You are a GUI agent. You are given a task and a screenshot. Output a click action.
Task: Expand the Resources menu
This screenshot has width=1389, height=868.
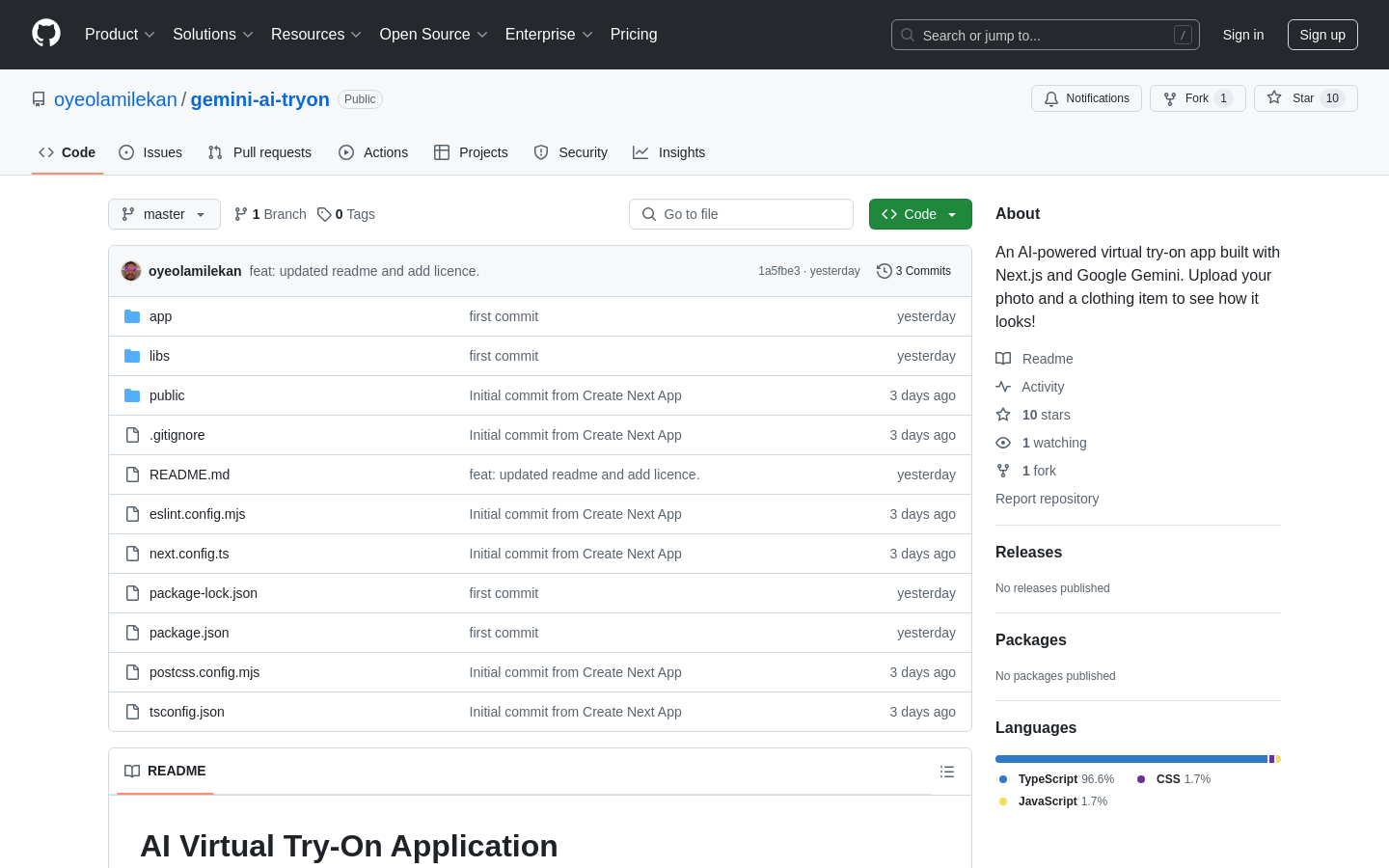coord(316,34)
